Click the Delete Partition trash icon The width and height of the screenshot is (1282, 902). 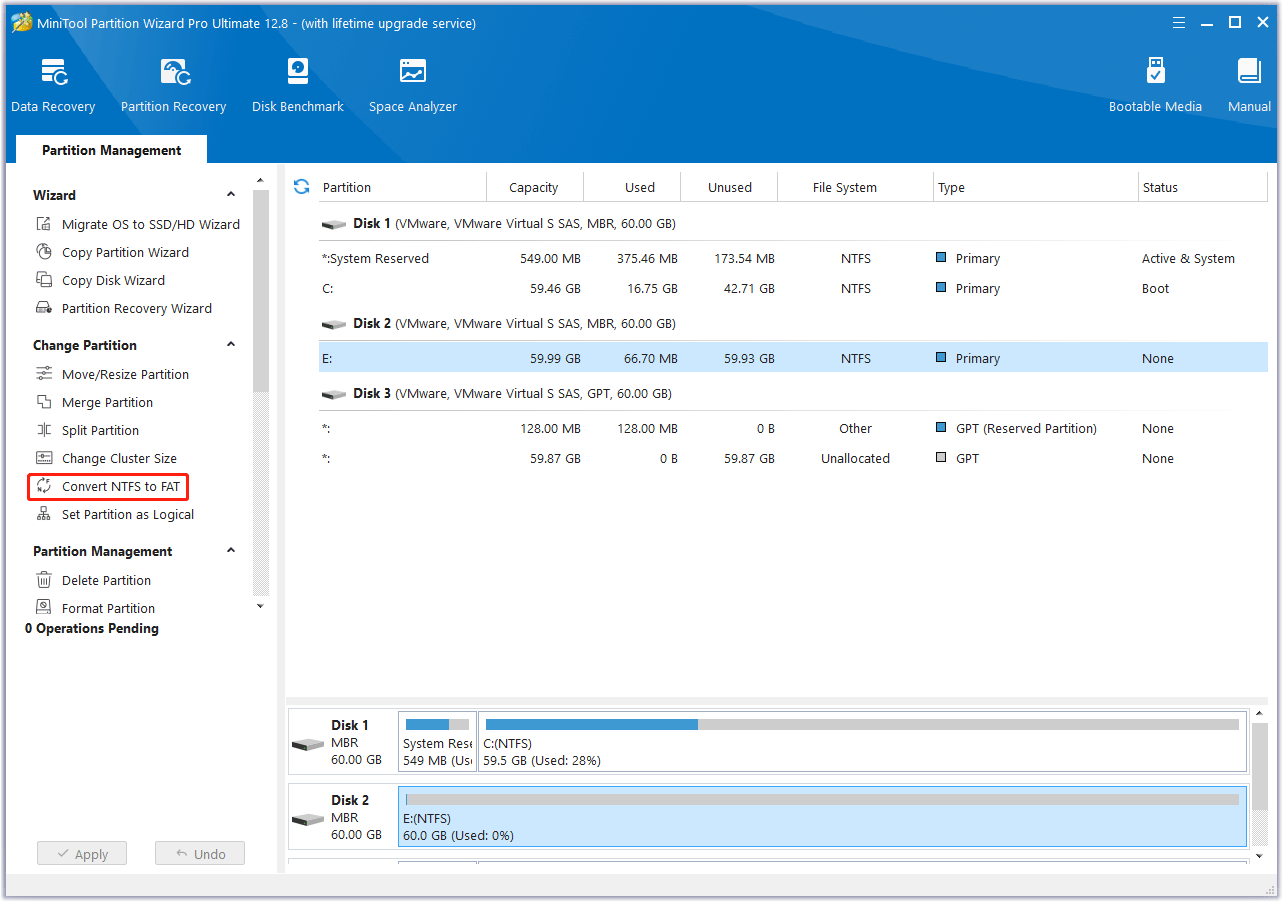point(44,580)
